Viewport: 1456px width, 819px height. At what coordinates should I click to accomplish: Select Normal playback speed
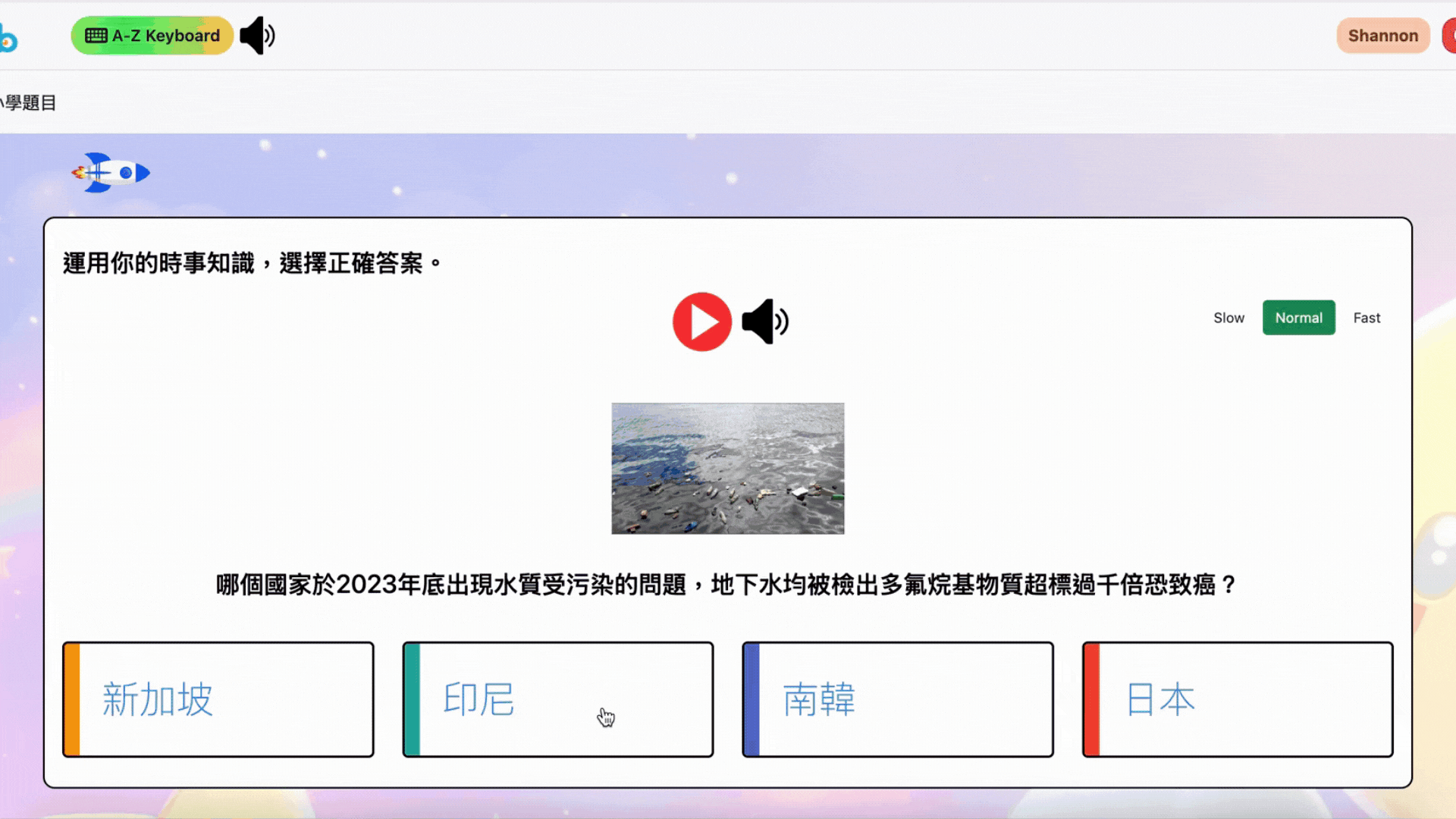(1298, 318)
